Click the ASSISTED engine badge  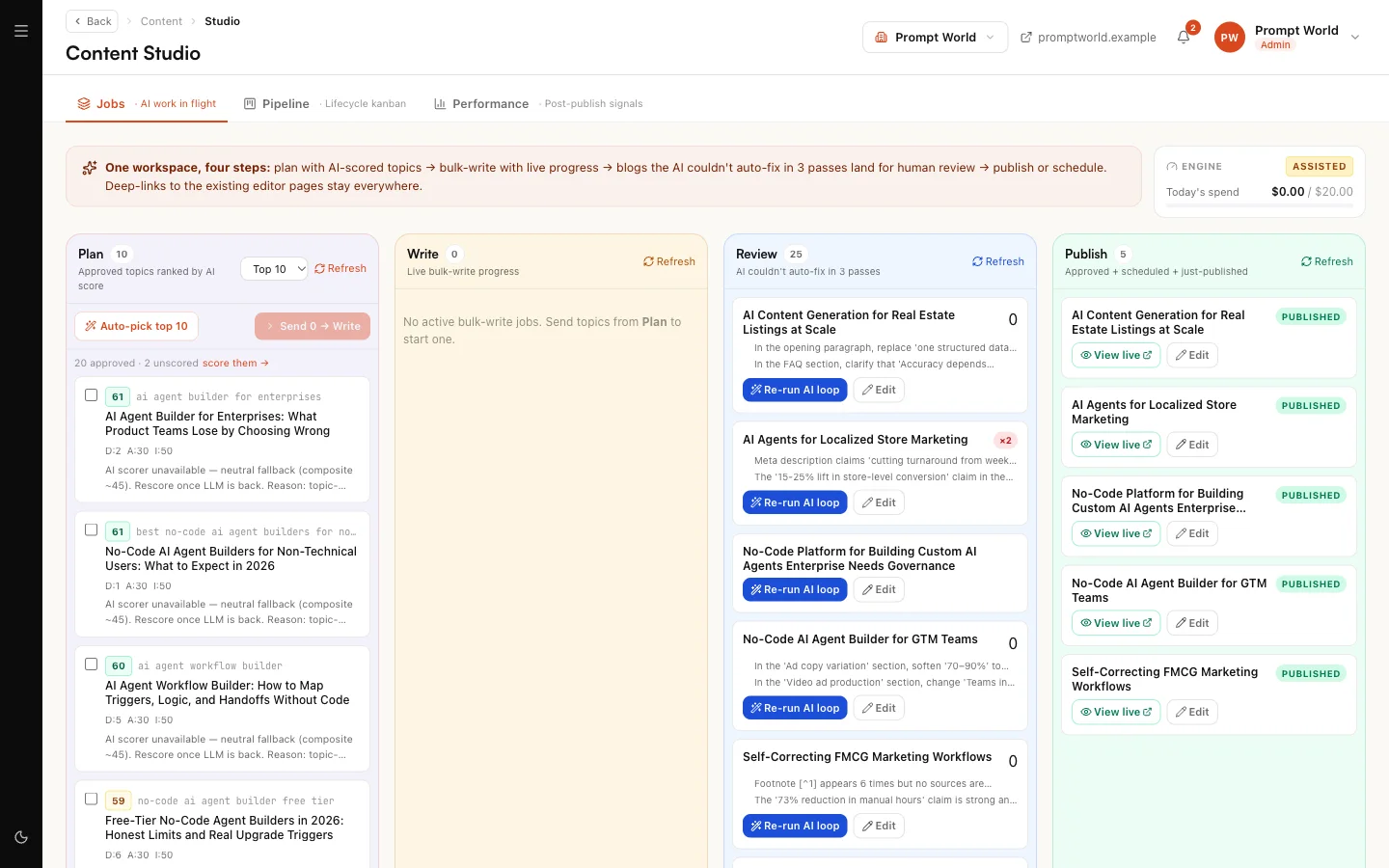pos(1319,167)
